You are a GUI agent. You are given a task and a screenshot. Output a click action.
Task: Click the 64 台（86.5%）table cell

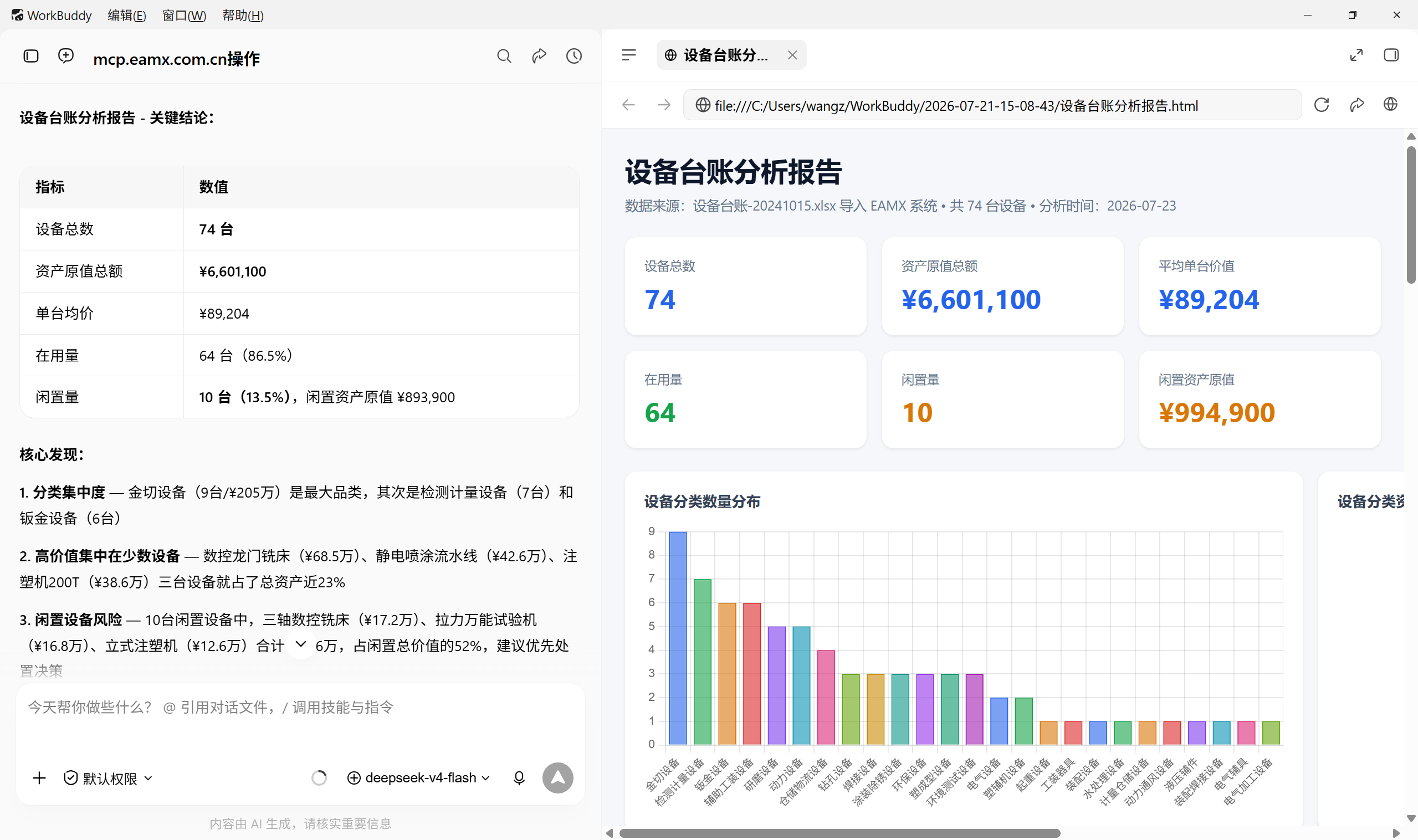pos(381,356)
